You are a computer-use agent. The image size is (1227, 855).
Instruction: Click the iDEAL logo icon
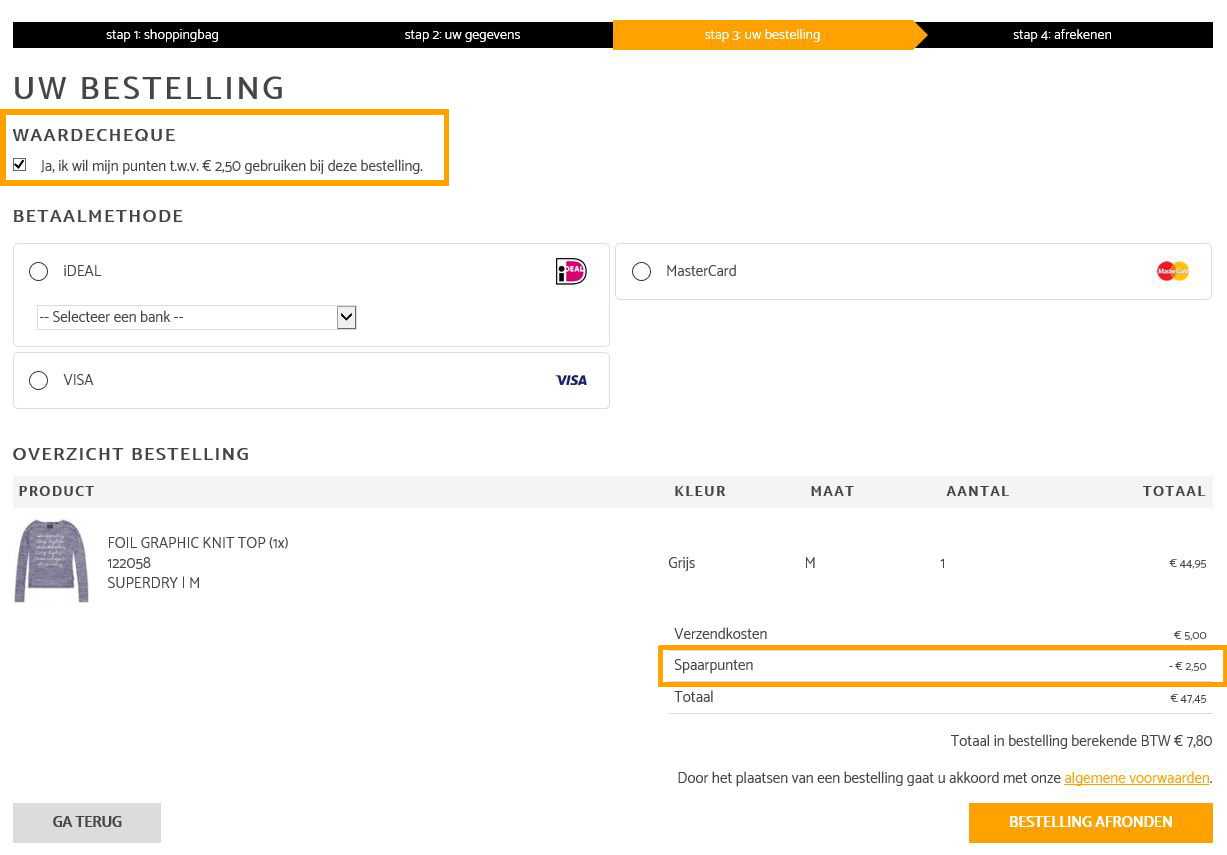pos(571,271)
